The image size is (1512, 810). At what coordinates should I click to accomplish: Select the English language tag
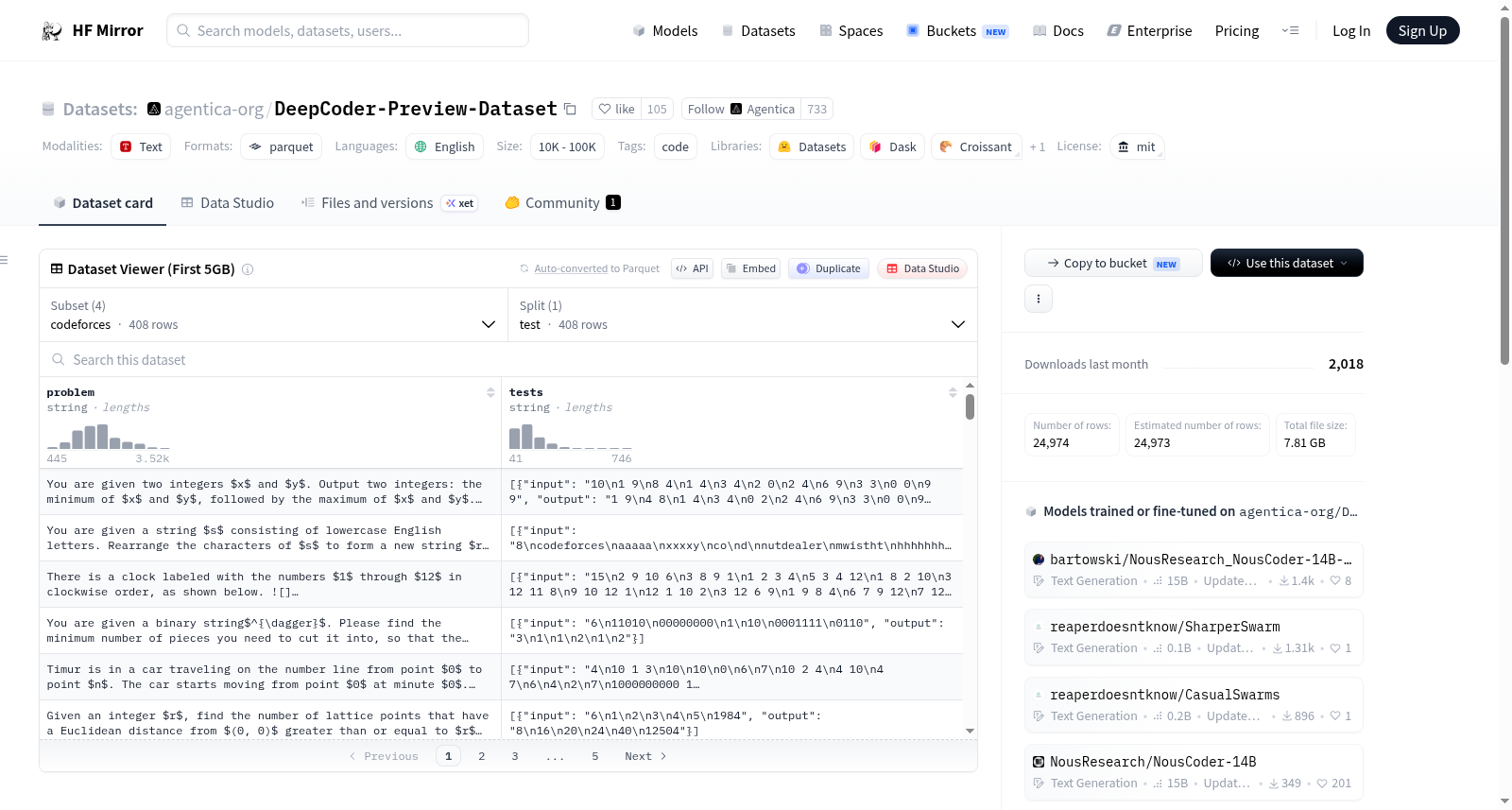tap(444, 146)
